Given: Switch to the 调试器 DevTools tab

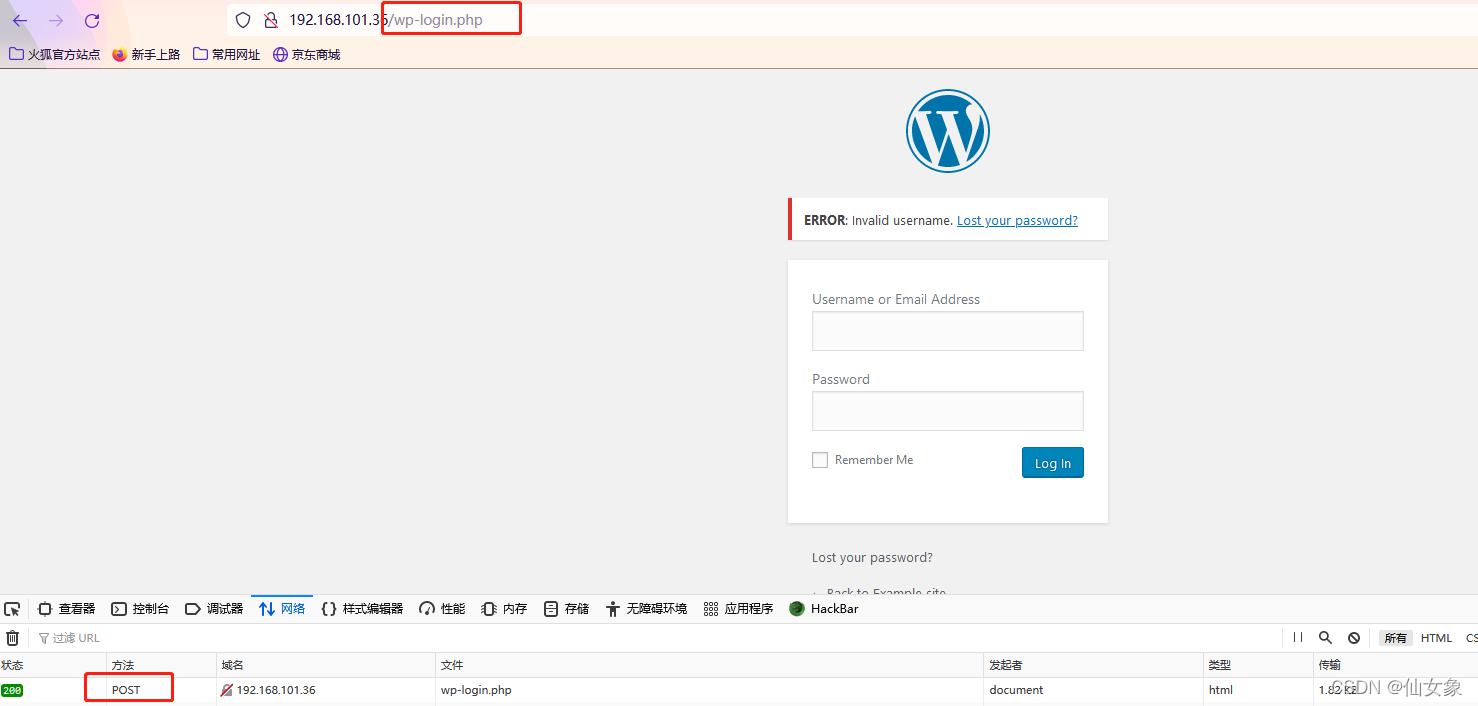Looking at the screenshot, I should click(x=215, y=608).
